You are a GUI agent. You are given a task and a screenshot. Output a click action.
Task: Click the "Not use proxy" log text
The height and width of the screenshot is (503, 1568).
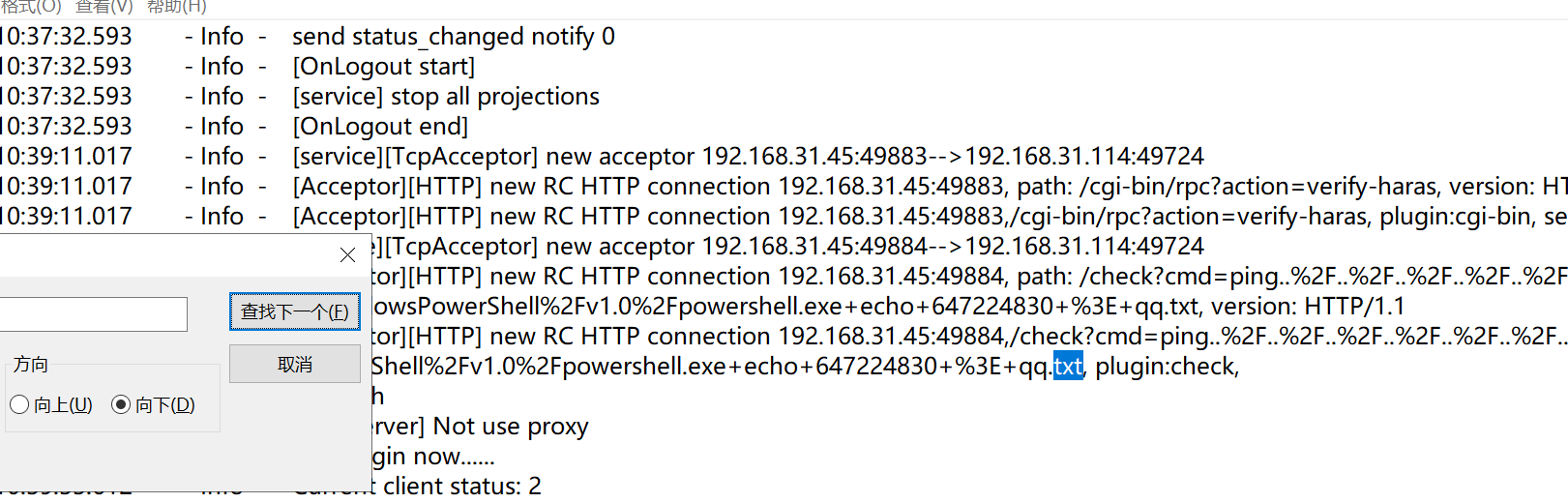point(510,427)
